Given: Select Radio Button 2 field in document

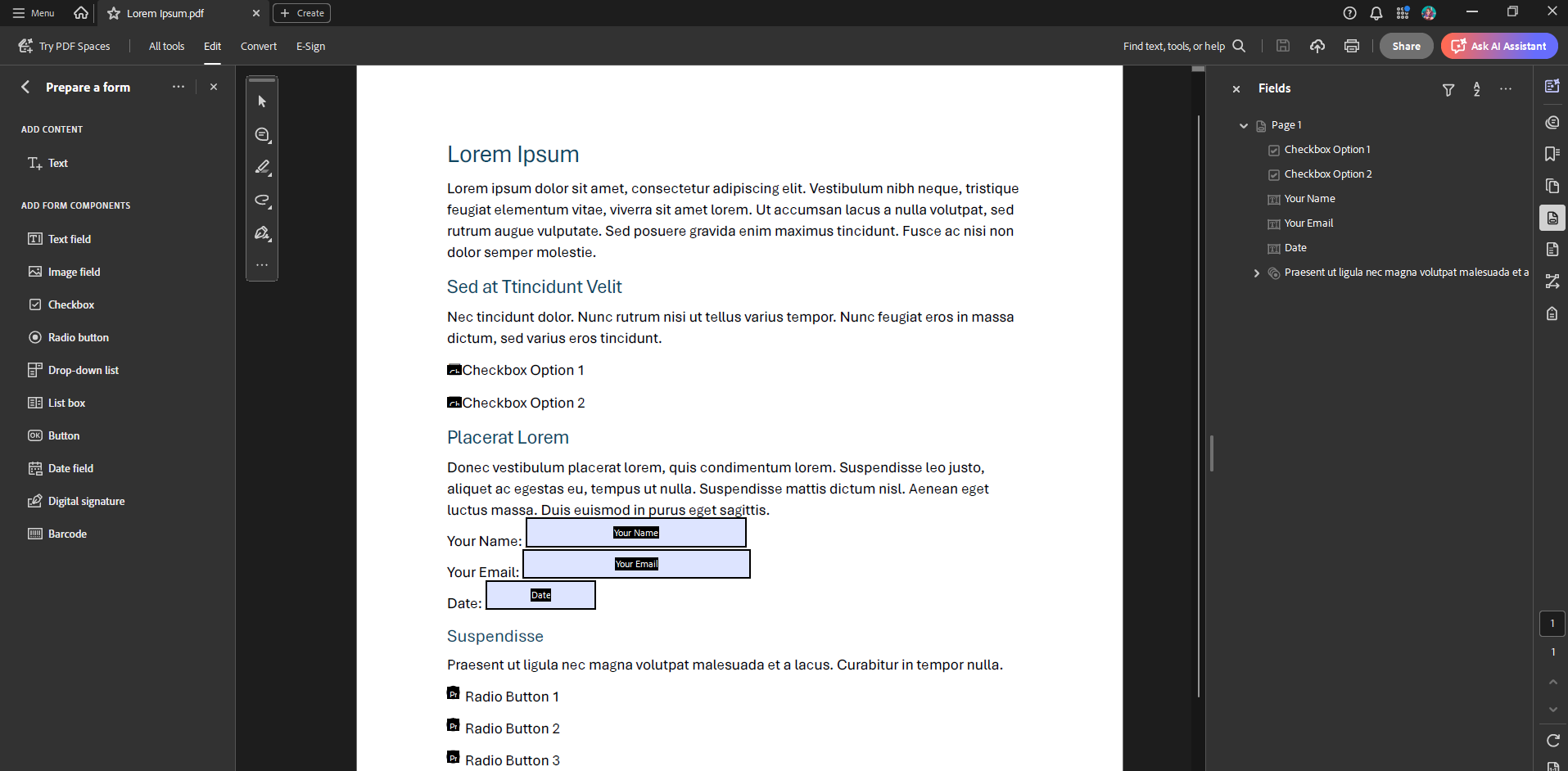Looking at the screenshot, I should 453,725.
